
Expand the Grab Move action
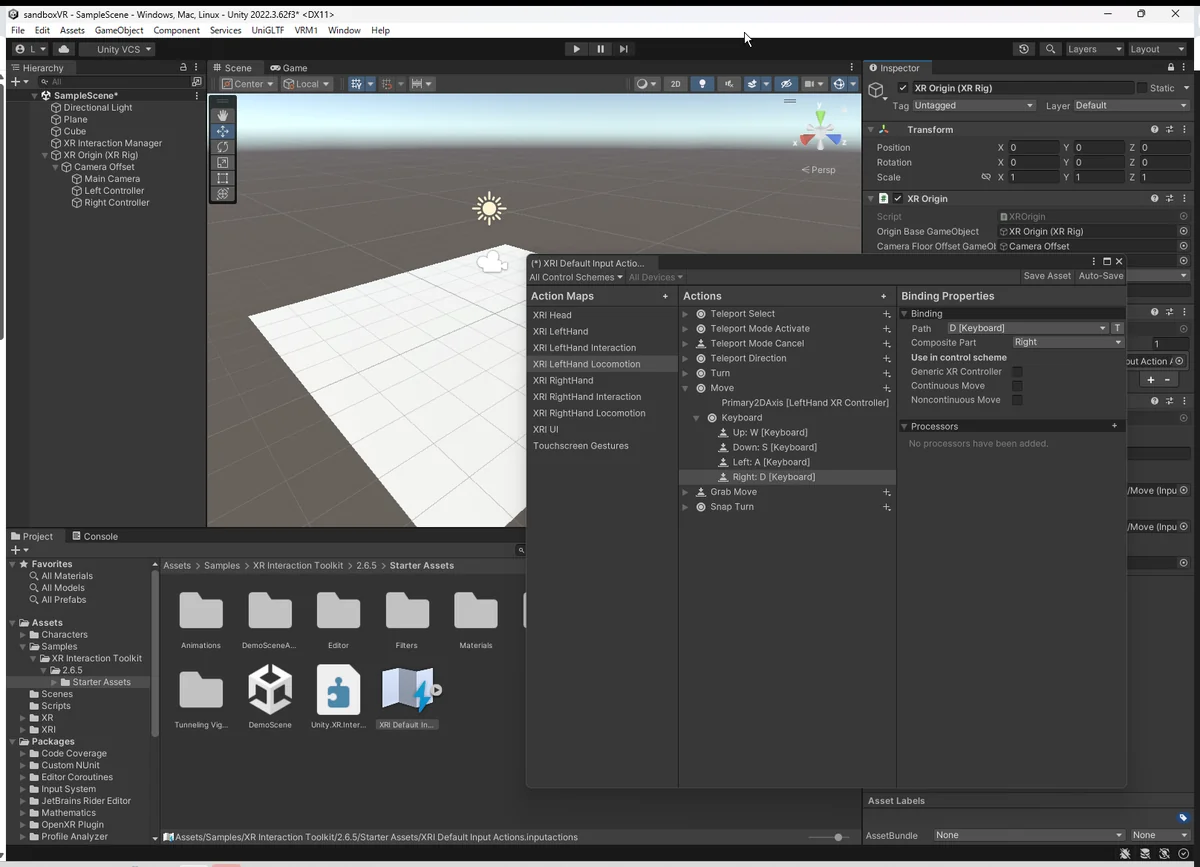pyautogui.click(x=686, y=492)
